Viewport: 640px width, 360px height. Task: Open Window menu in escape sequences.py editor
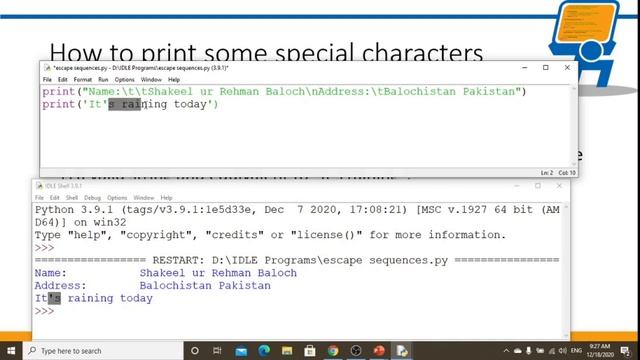click(151, 80)
